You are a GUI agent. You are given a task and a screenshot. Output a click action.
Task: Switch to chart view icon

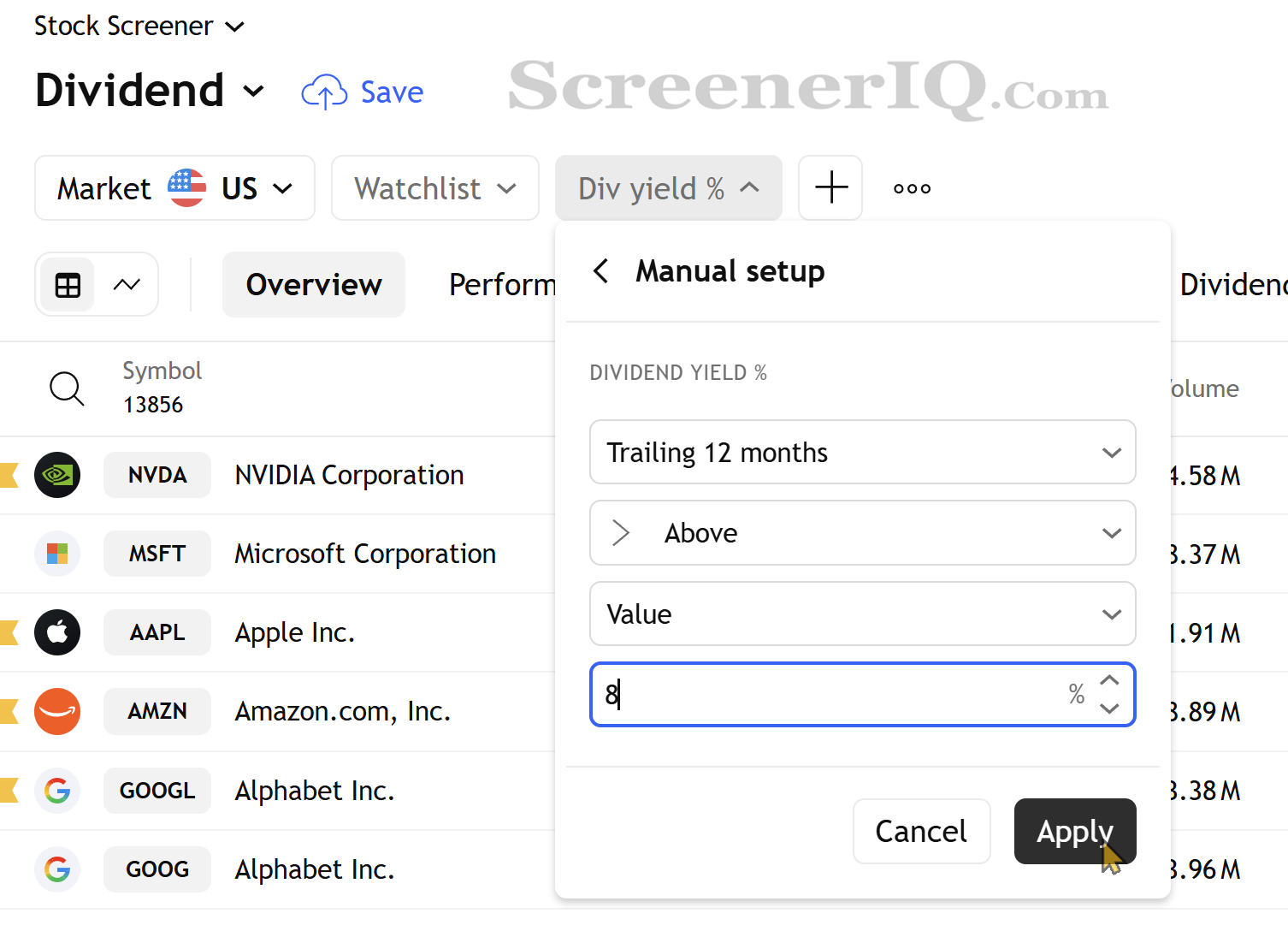click(x=127, y=285)
